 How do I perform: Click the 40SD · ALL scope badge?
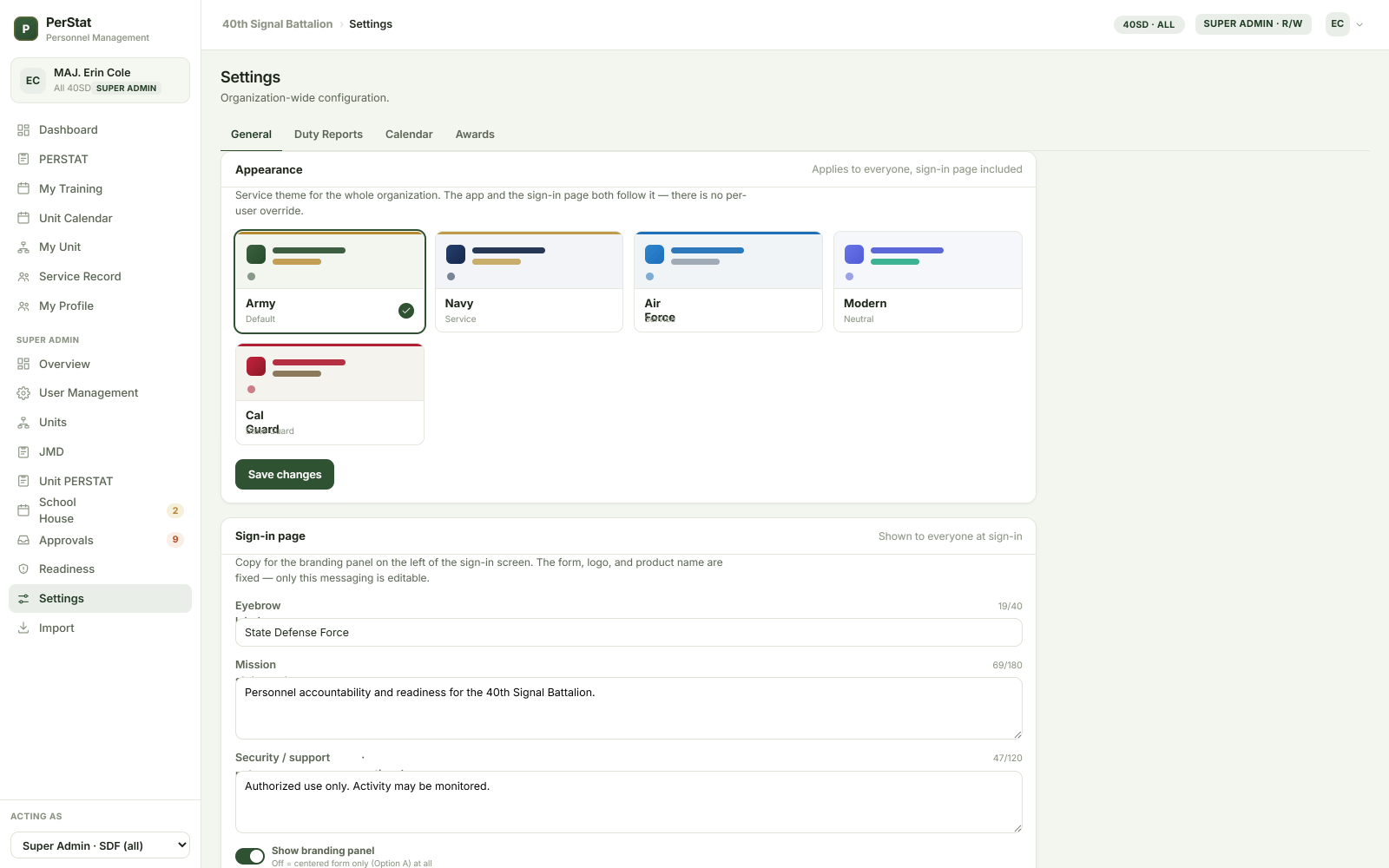coord(1149,24)
